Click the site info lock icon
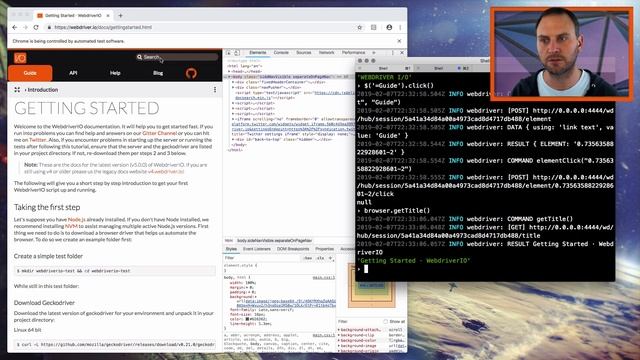This screenshot has height=360, width=640. coord(49,27)
